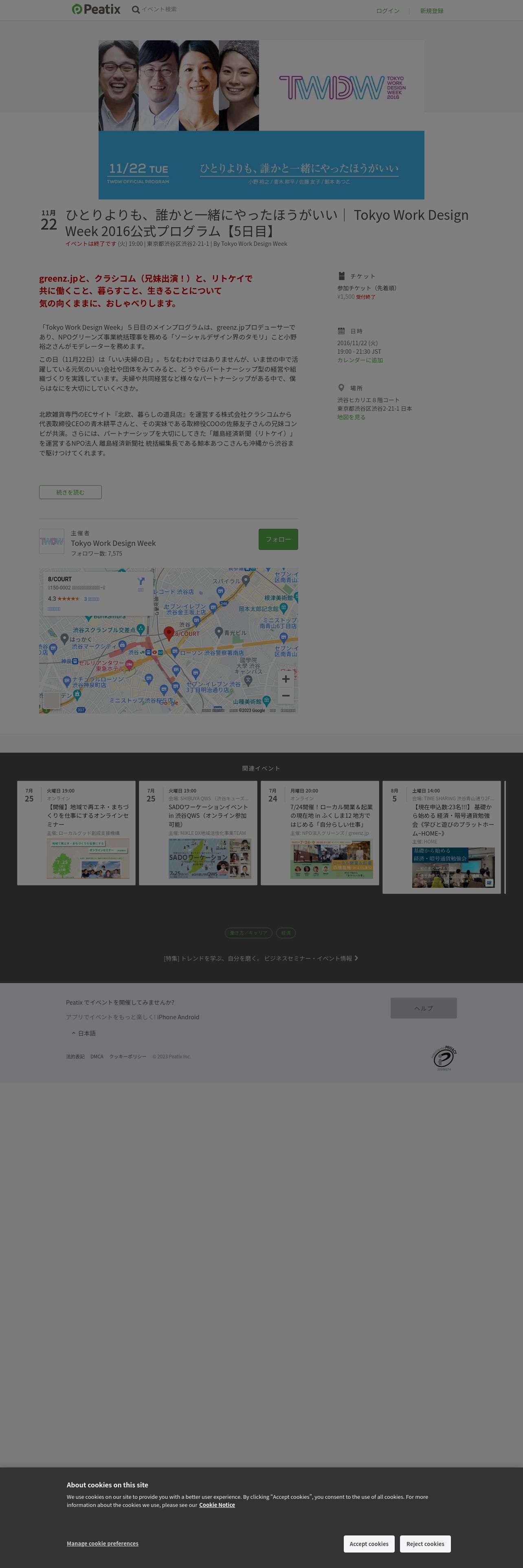Click the スパイラル map pin

[245, 580]
